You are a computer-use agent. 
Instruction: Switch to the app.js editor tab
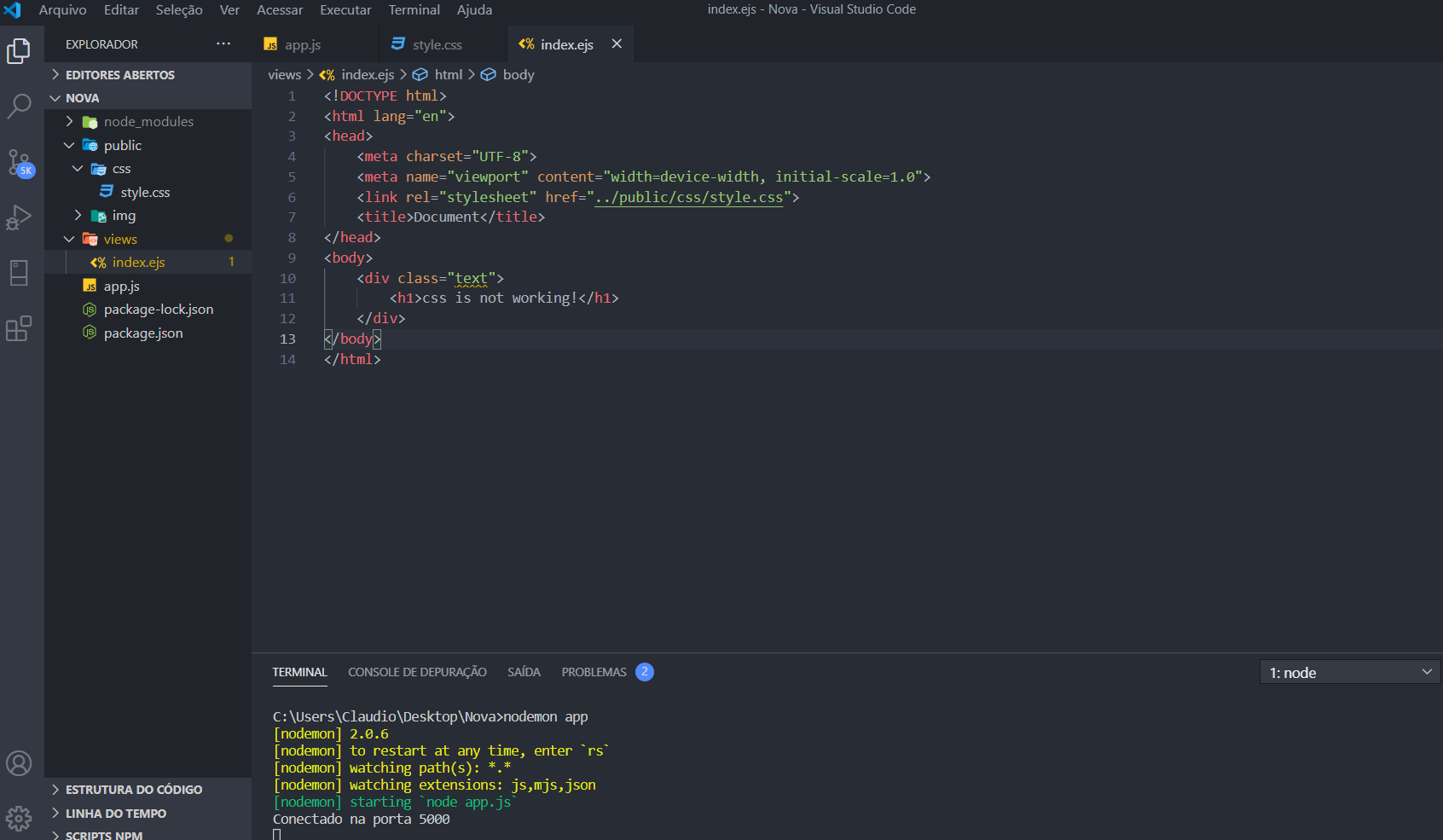click(x=316, y=44)
